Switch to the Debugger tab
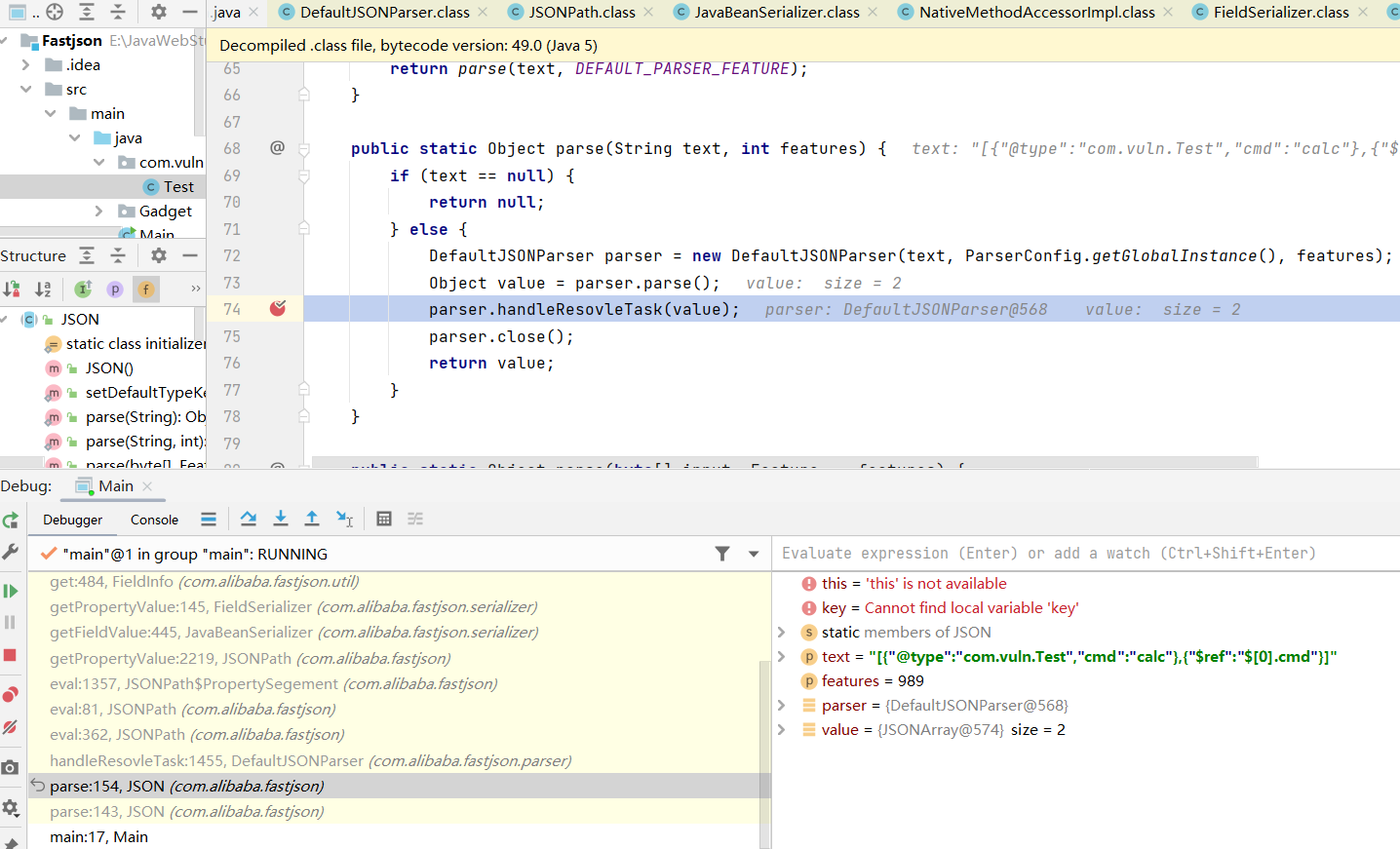 tap(73, 520)
